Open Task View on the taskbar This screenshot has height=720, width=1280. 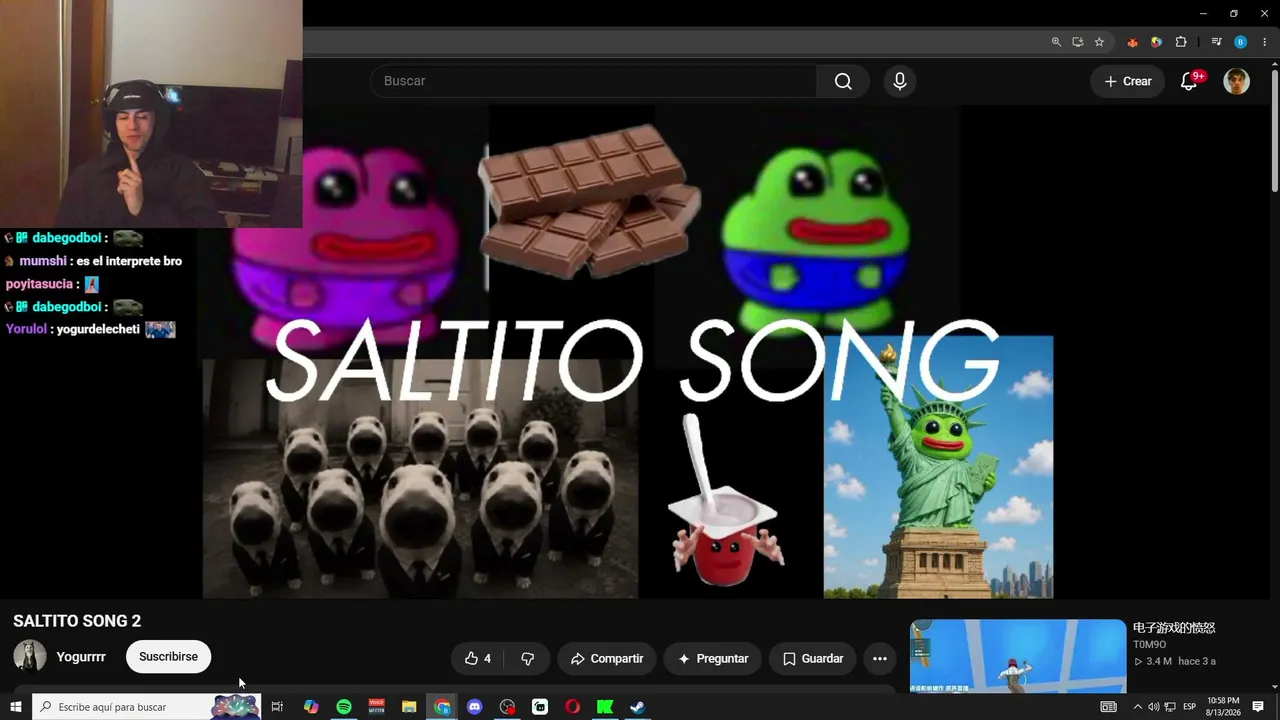[277, 707]
